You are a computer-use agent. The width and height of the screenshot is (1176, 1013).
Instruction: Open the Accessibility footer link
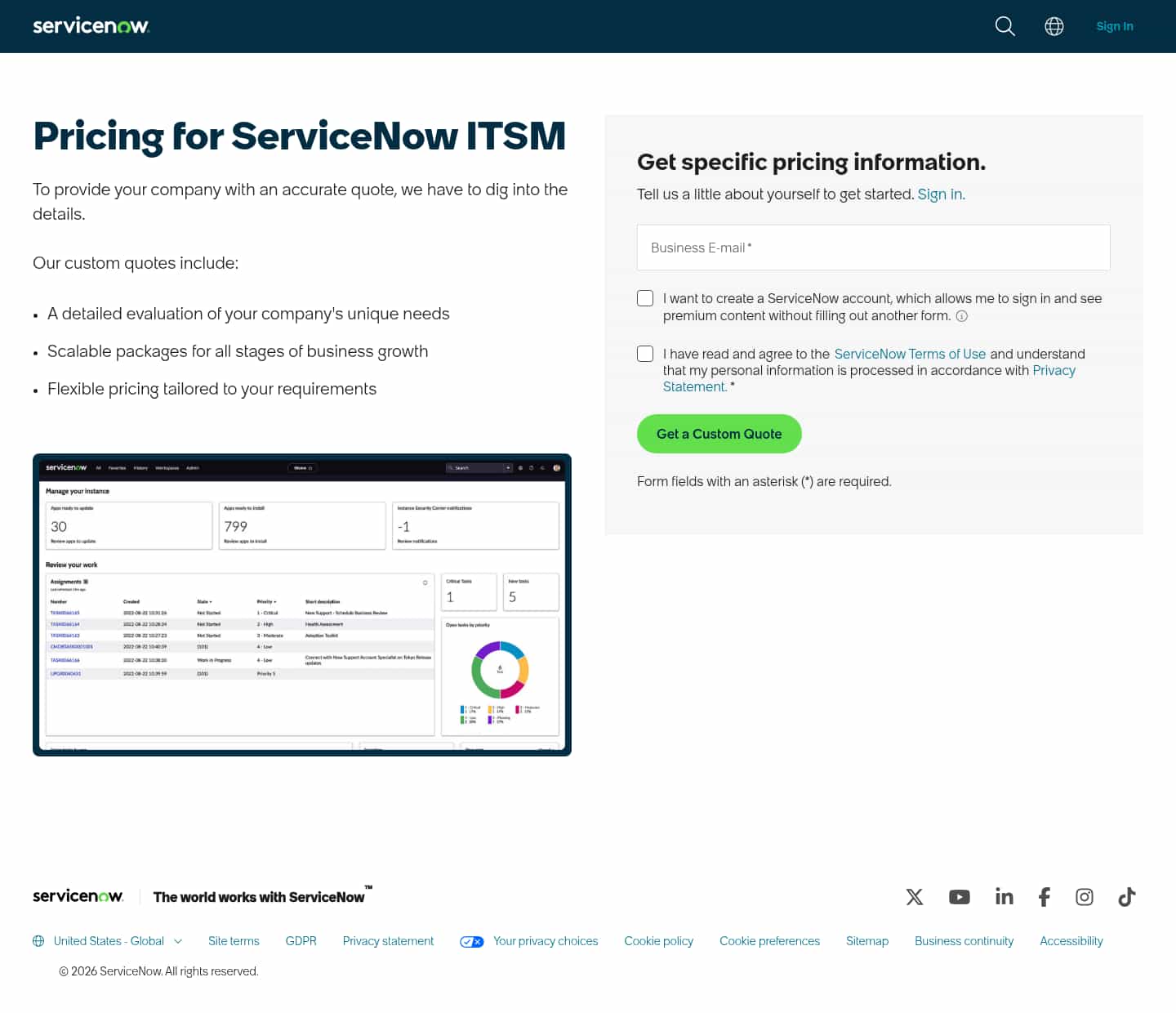1071,941
